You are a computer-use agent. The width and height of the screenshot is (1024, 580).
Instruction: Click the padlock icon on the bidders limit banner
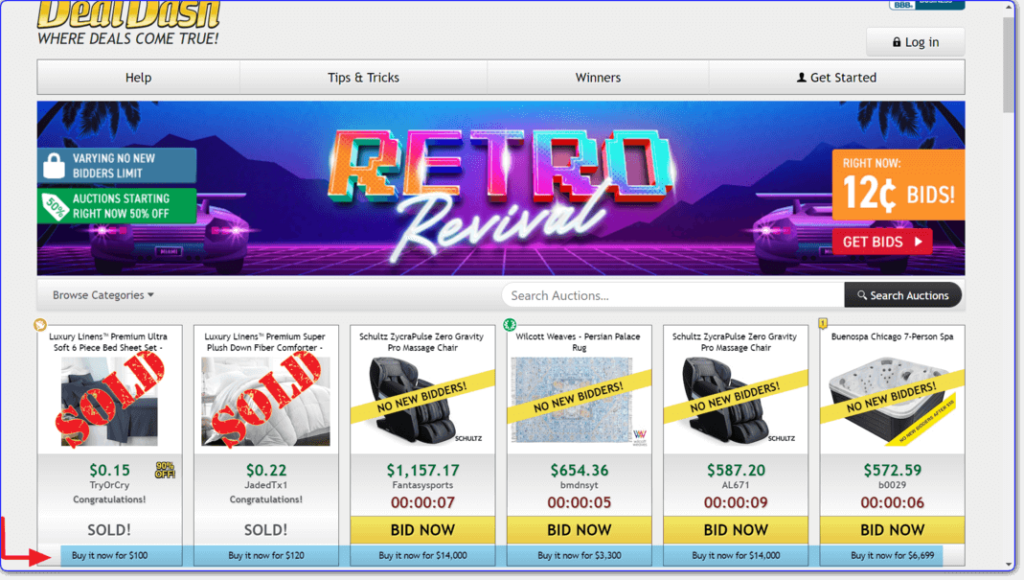[x=54, y=166]
